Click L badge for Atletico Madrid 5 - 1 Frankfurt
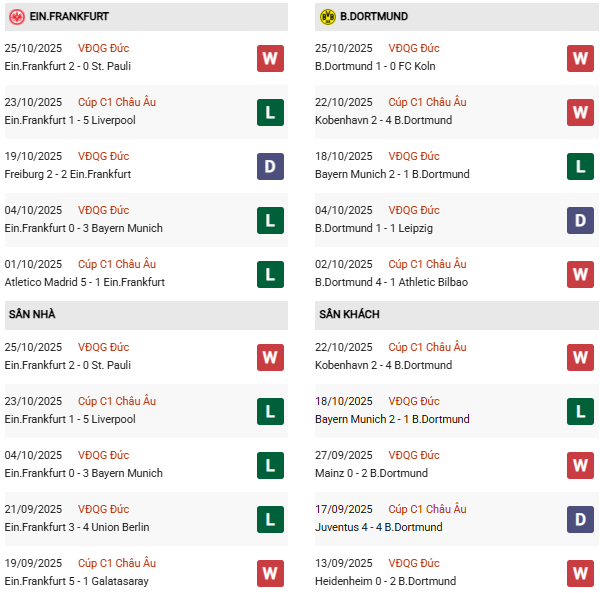600x593 pixels. click(270, 274)
